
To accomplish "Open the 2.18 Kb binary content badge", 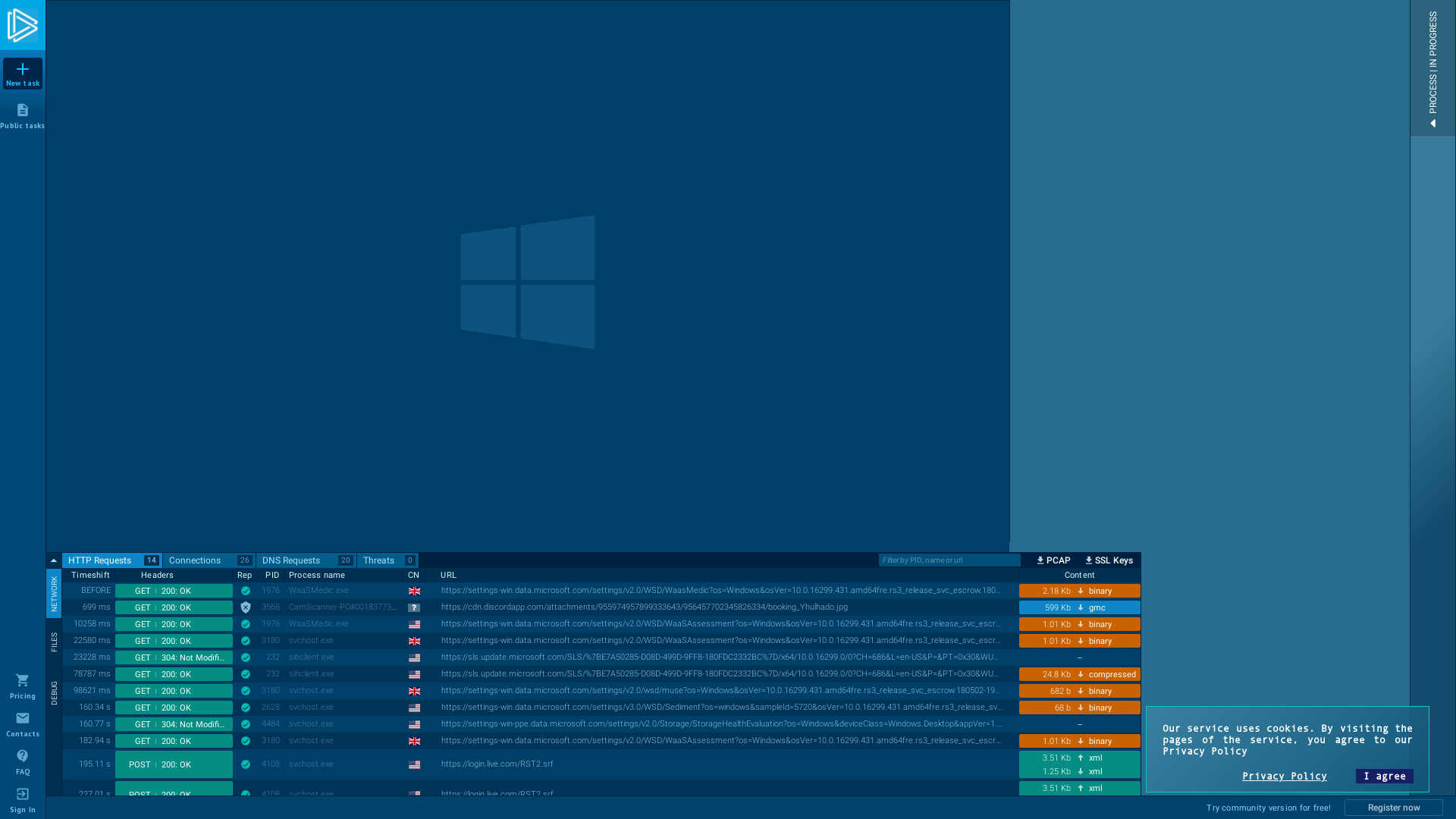I will tap(1079, 591).
